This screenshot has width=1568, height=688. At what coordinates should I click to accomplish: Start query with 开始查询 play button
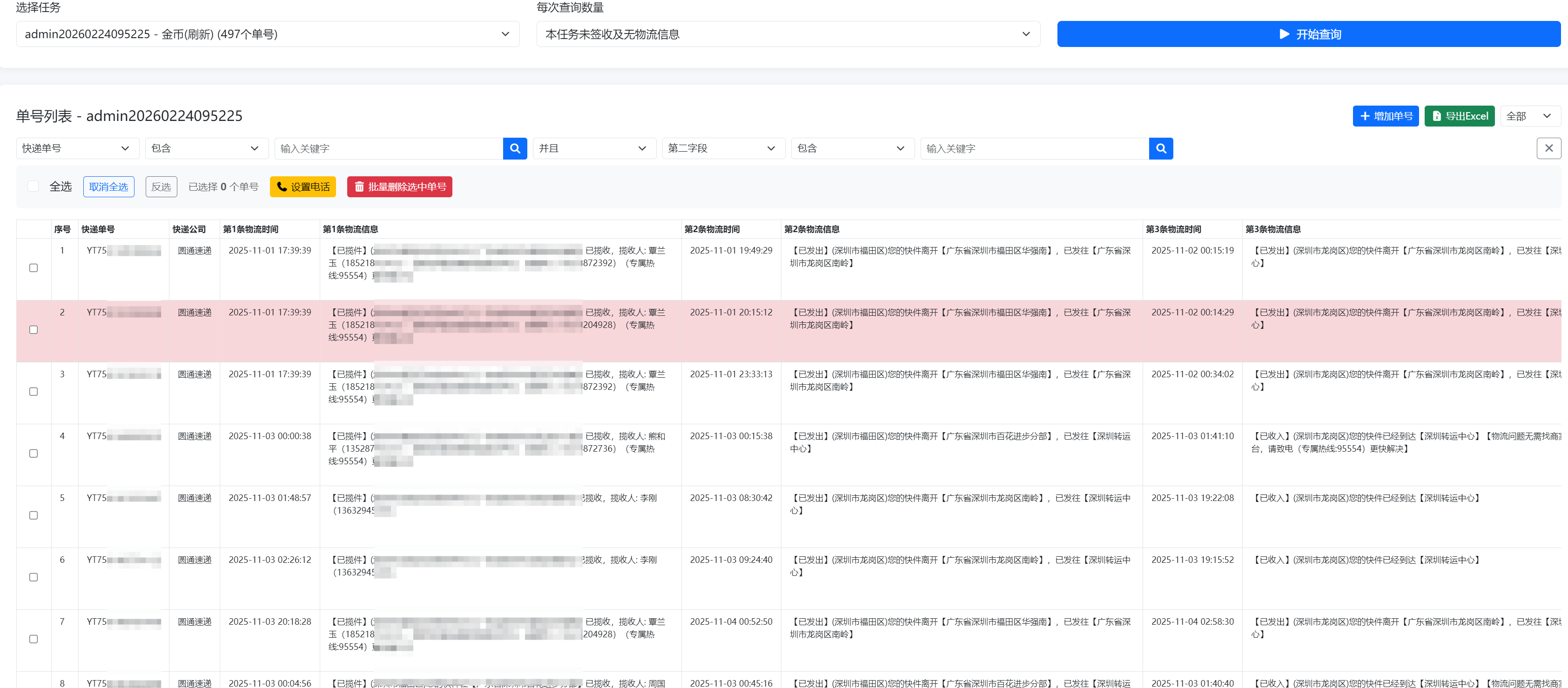click(x=1308, y=34)
